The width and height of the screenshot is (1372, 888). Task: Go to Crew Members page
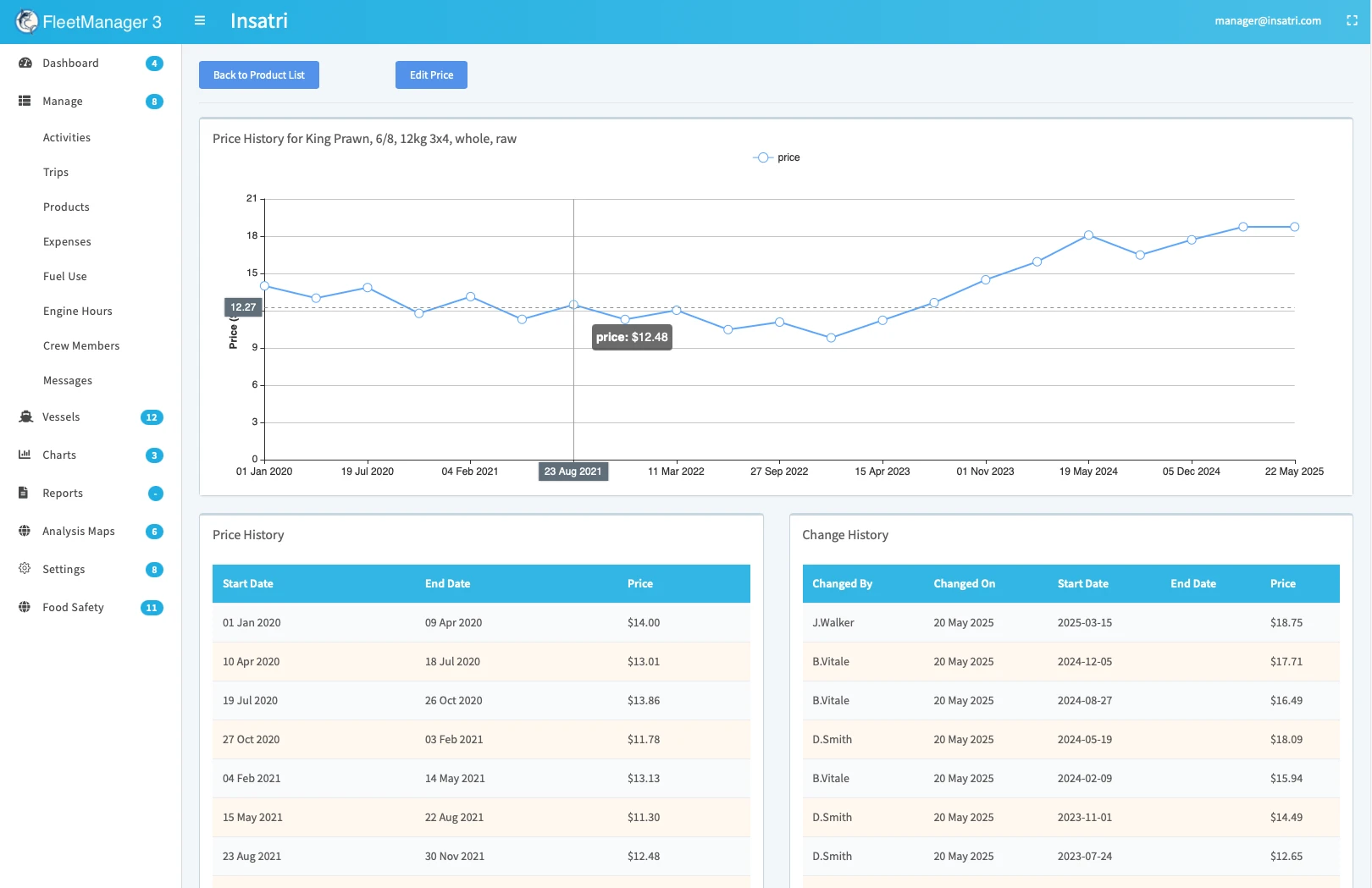(x=81, y=345)
